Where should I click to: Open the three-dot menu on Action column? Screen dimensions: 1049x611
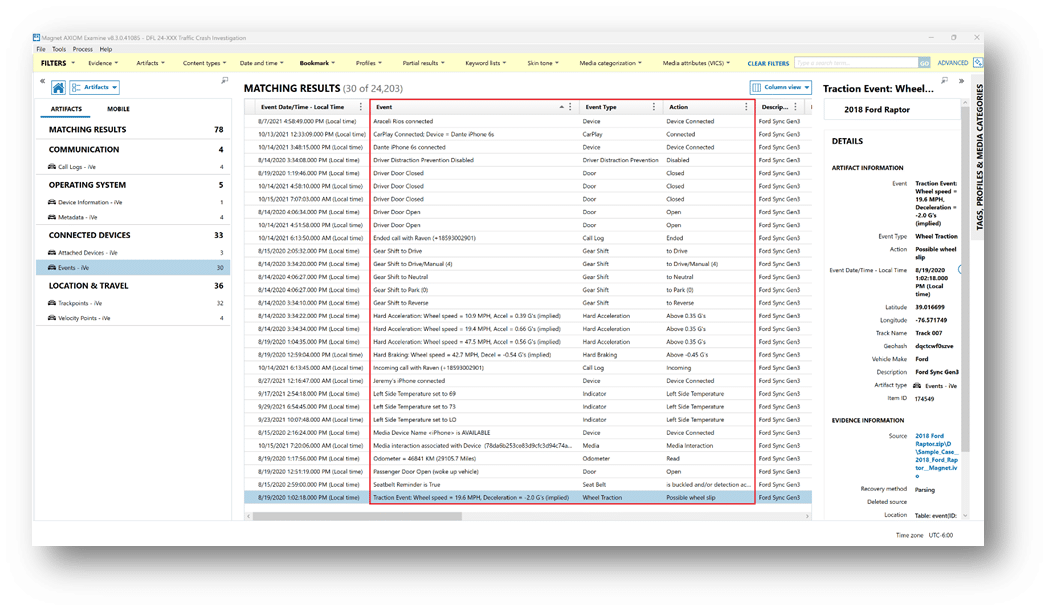click(x=746, y=107)
